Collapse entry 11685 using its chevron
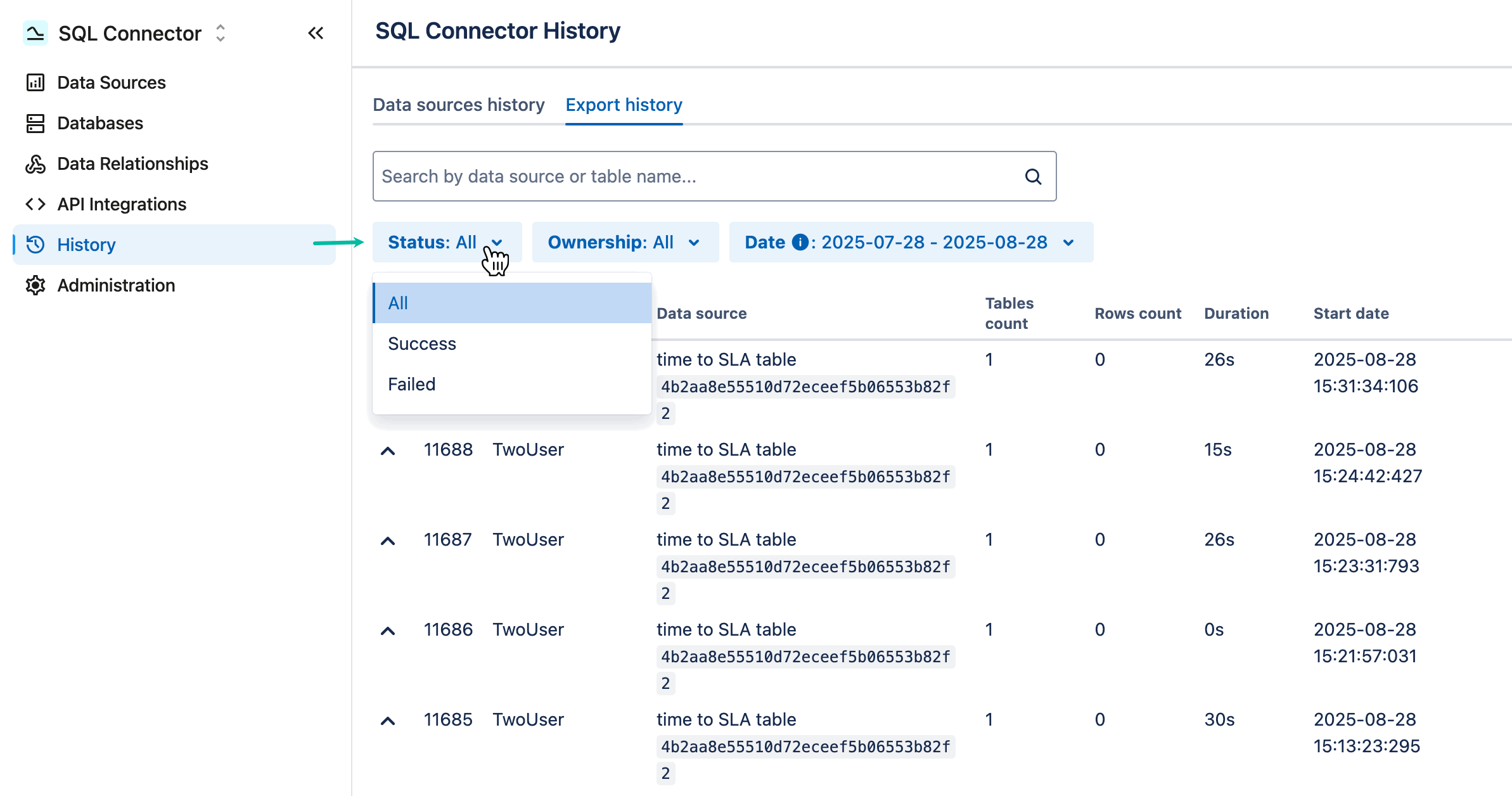 [388, 720]
